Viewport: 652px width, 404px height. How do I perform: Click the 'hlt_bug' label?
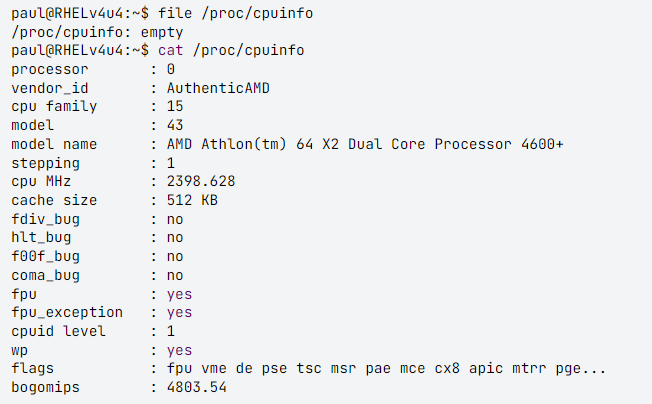[x=40, y=238]
